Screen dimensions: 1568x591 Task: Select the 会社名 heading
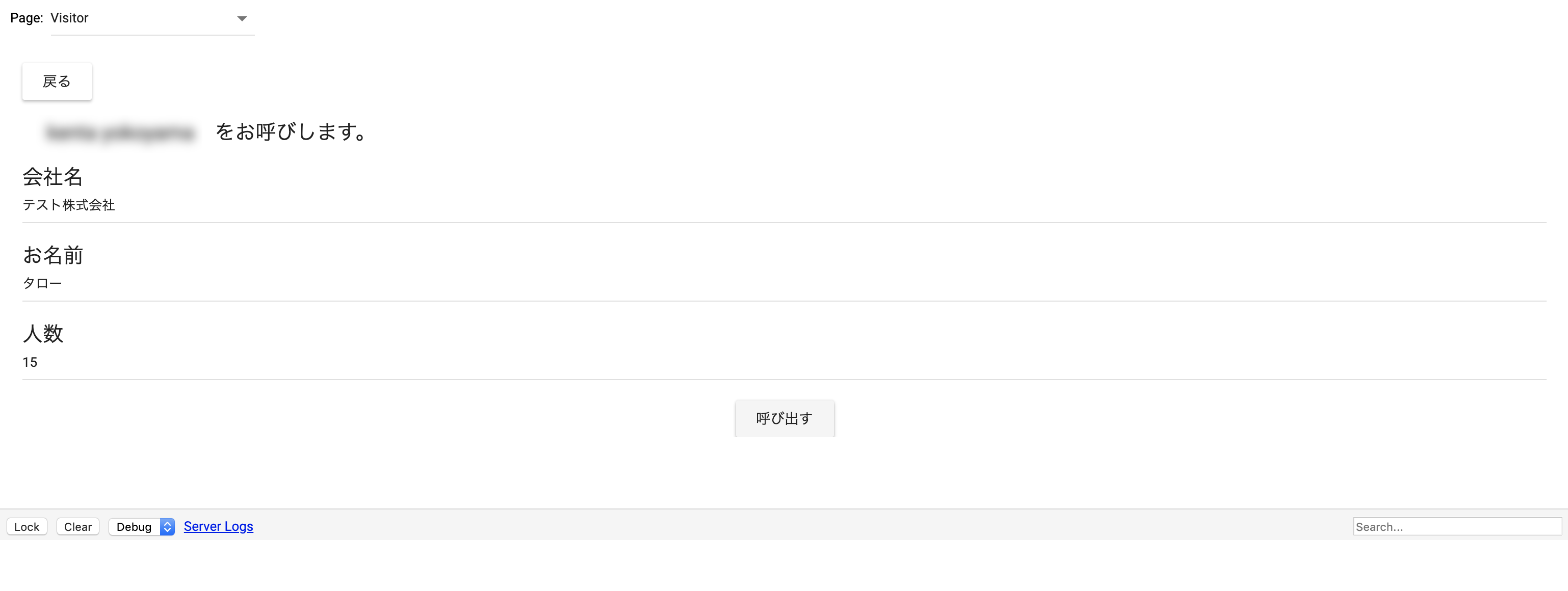click(53, 176)
